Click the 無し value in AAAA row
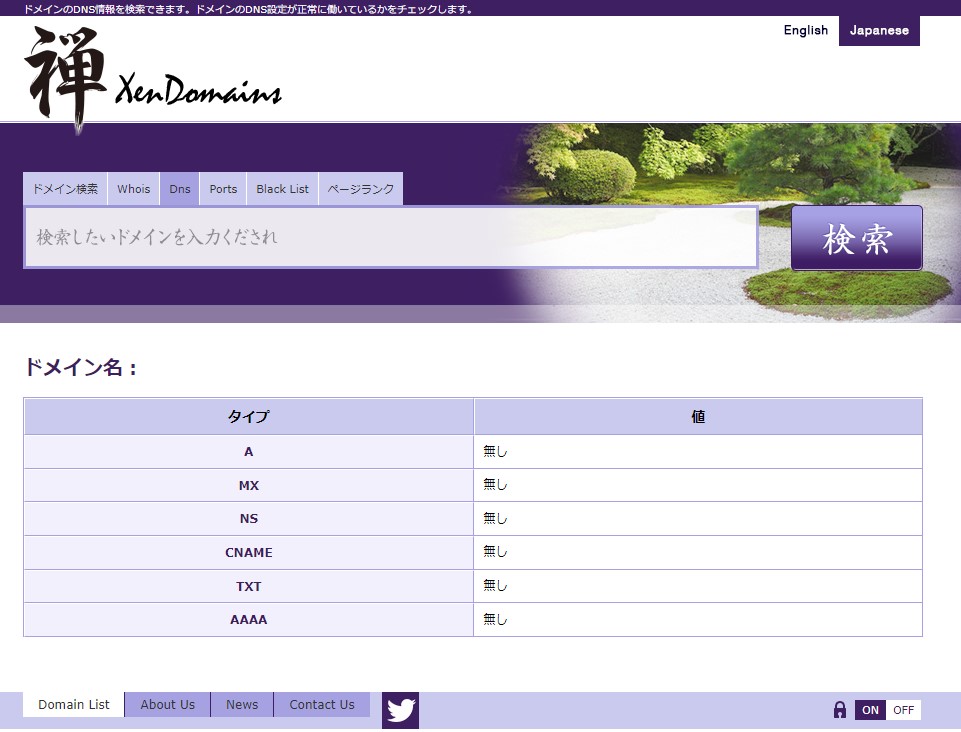961x732 pixels. (x=495, y=619)
